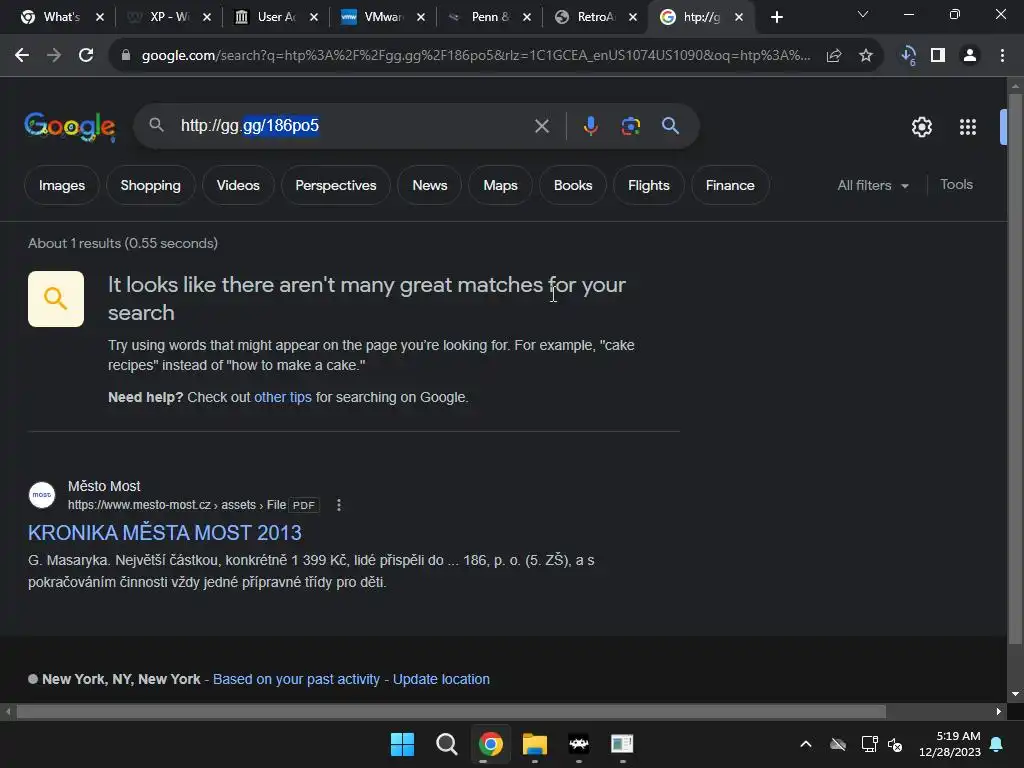Go to the Google logo homepage
The width and height of the screenshot is (1024, 768).
point(70,127)
